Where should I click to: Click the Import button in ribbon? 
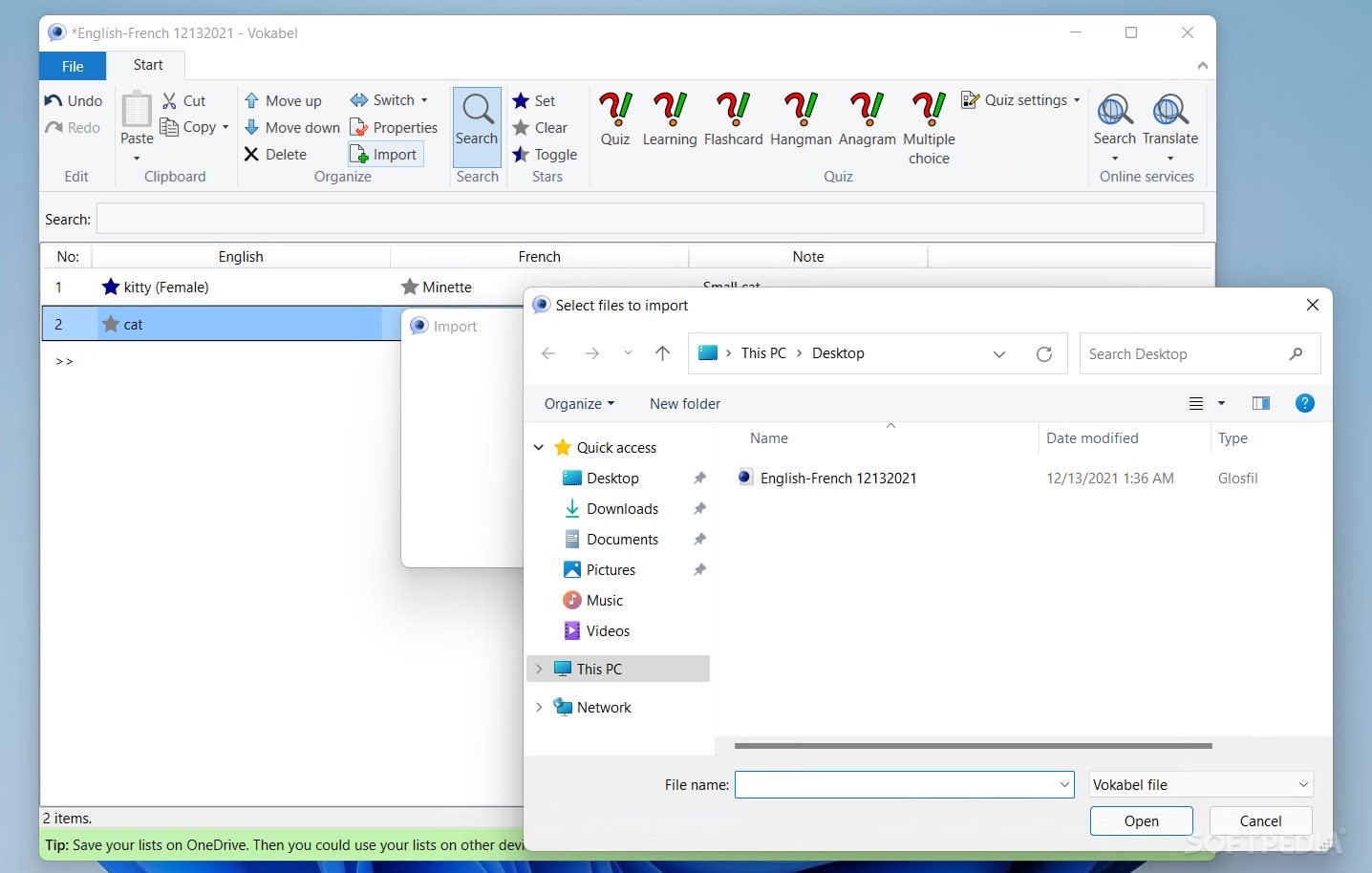click(385, 154)
